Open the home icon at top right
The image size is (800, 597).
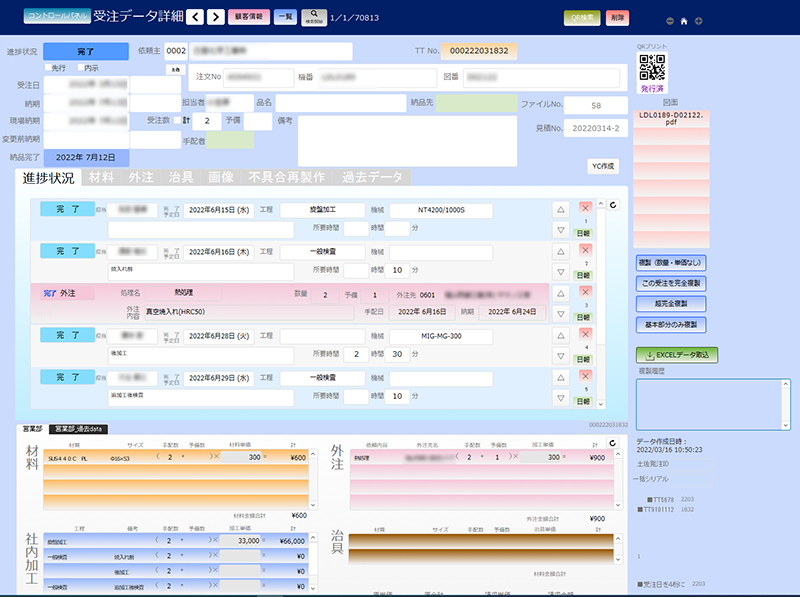[x=683, y=21]
